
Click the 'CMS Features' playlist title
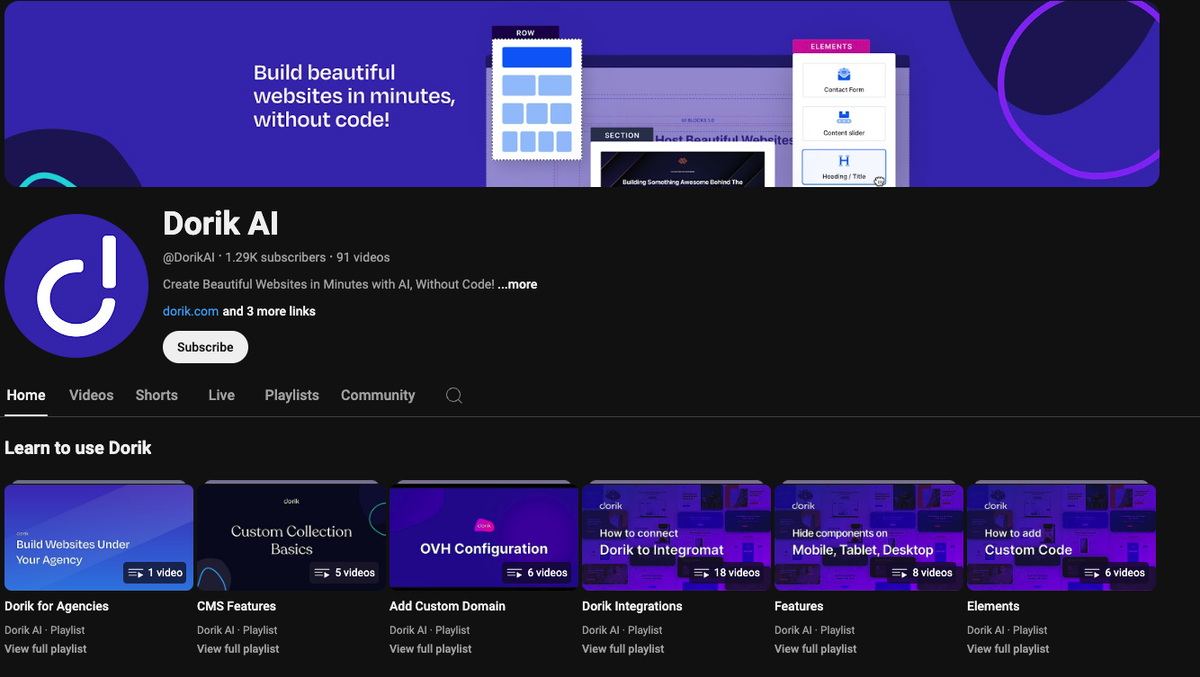coord(236,606)
